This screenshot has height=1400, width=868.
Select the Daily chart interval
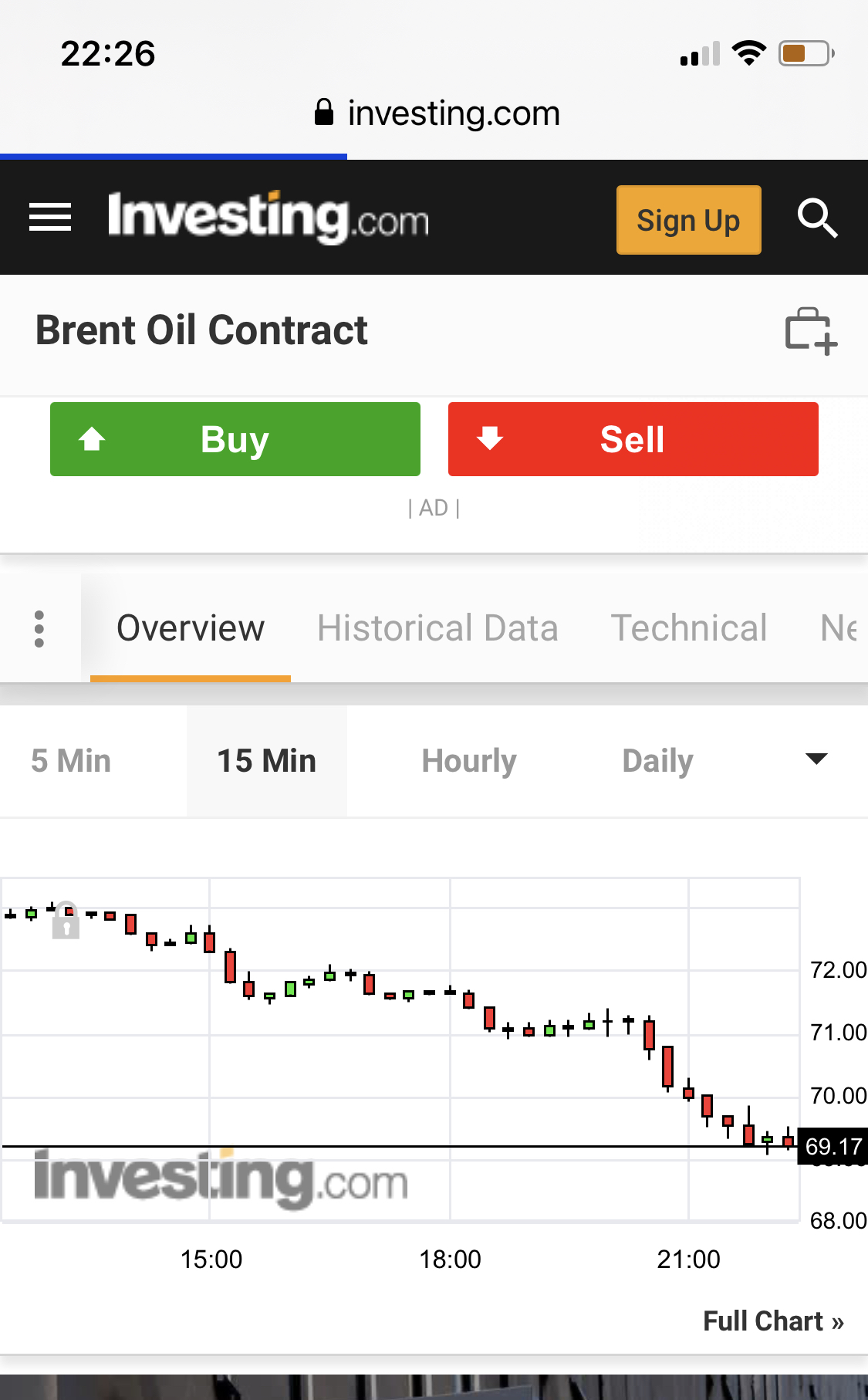tap(657, 761)
